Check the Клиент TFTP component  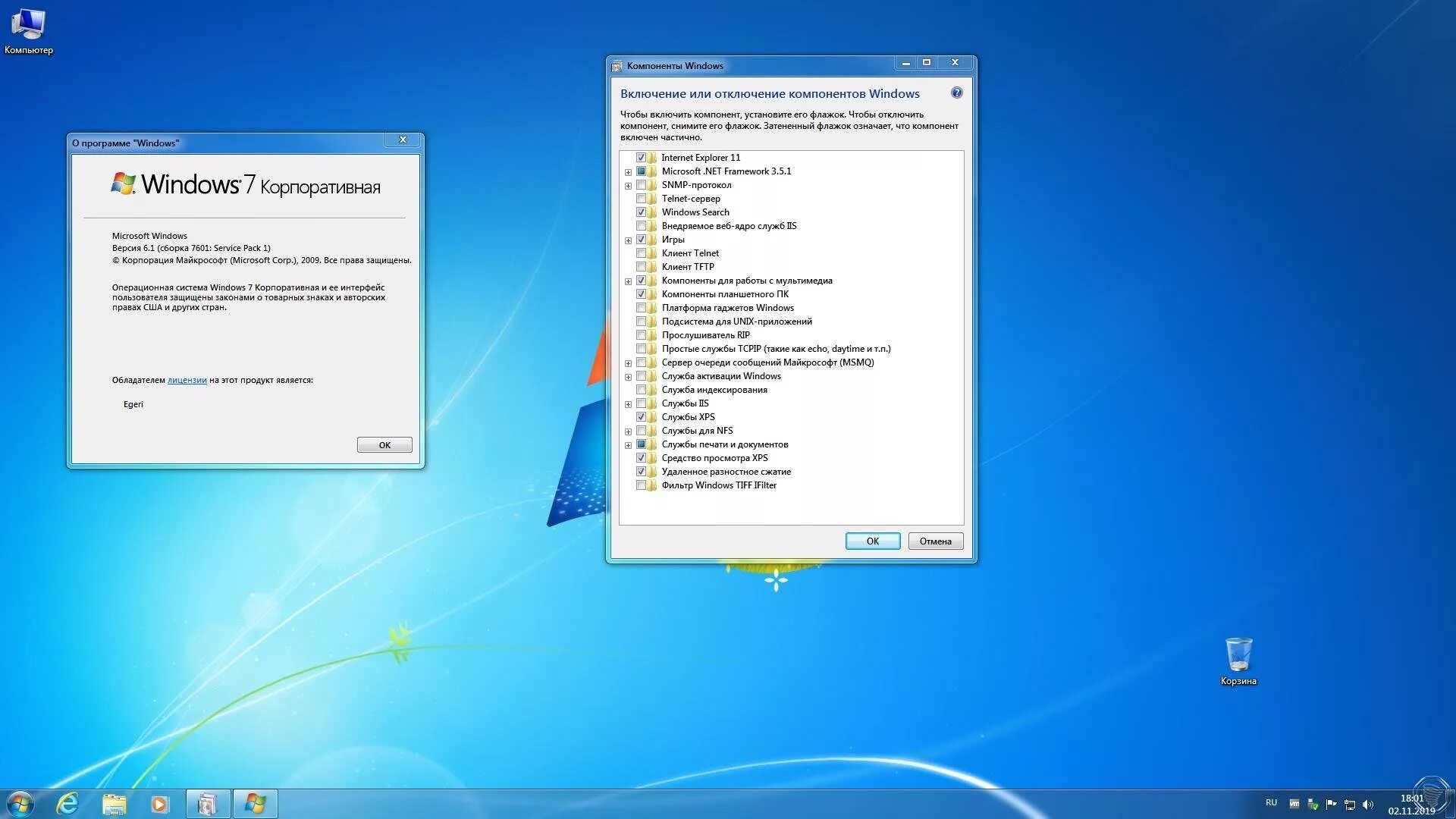click(x=641, y=267)
